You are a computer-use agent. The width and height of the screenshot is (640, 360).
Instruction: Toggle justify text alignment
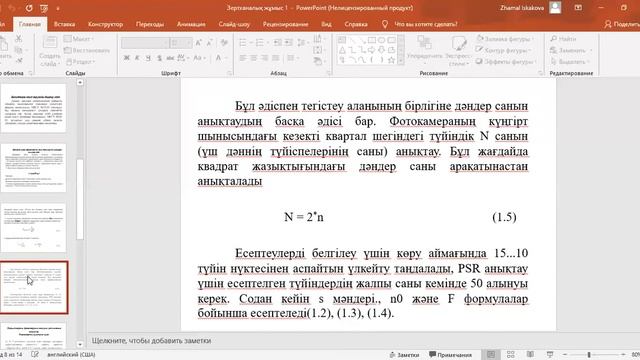[276, 58]
